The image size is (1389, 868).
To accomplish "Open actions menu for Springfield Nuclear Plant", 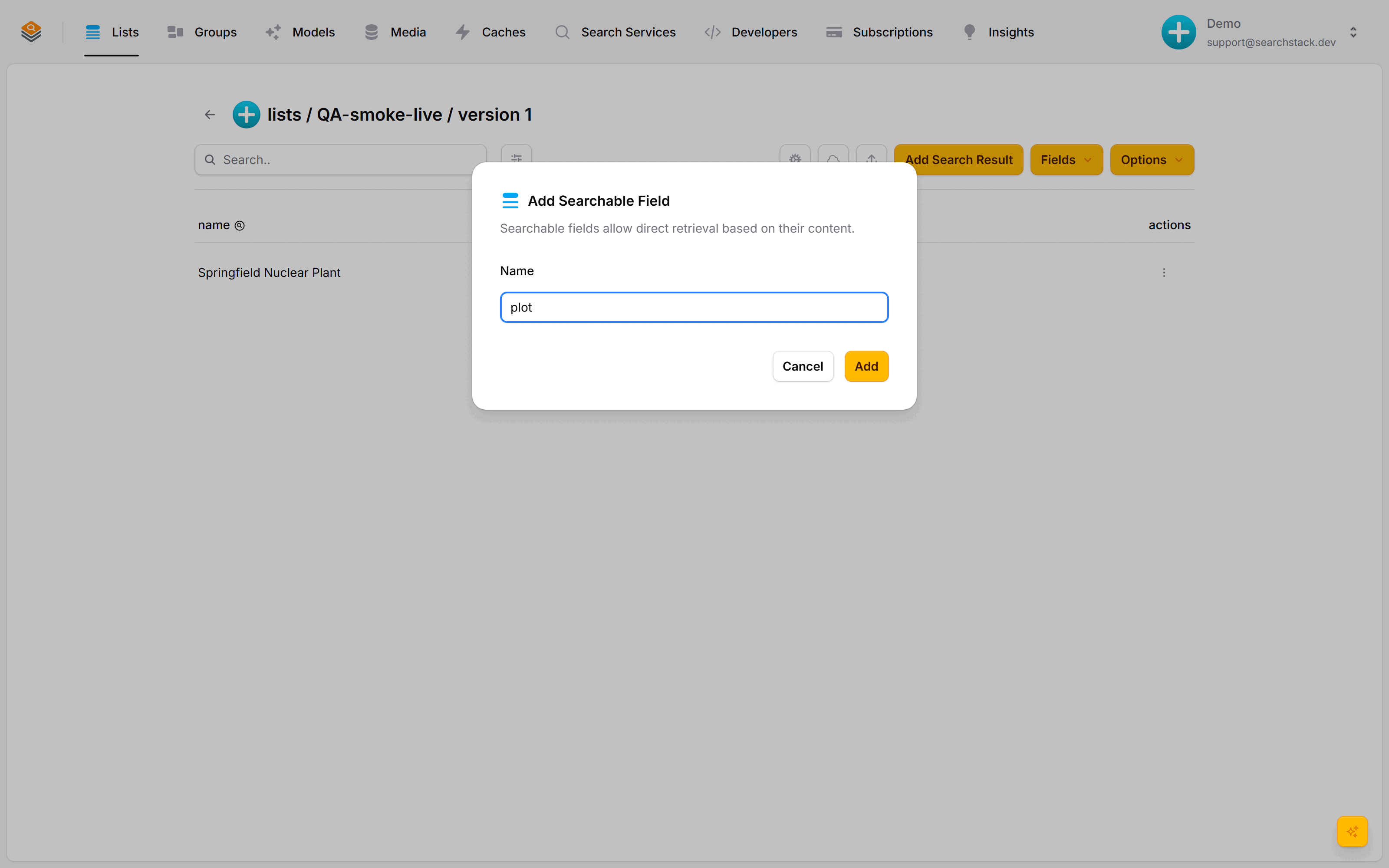I will tap(1164, 273).
